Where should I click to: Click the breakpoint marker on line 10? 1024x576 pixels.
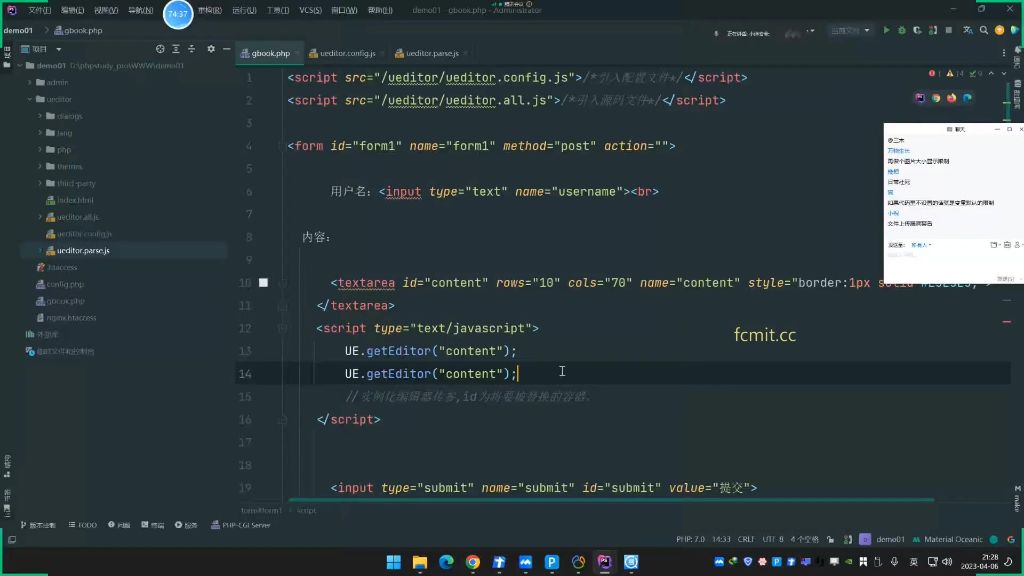tap(263, 283)
